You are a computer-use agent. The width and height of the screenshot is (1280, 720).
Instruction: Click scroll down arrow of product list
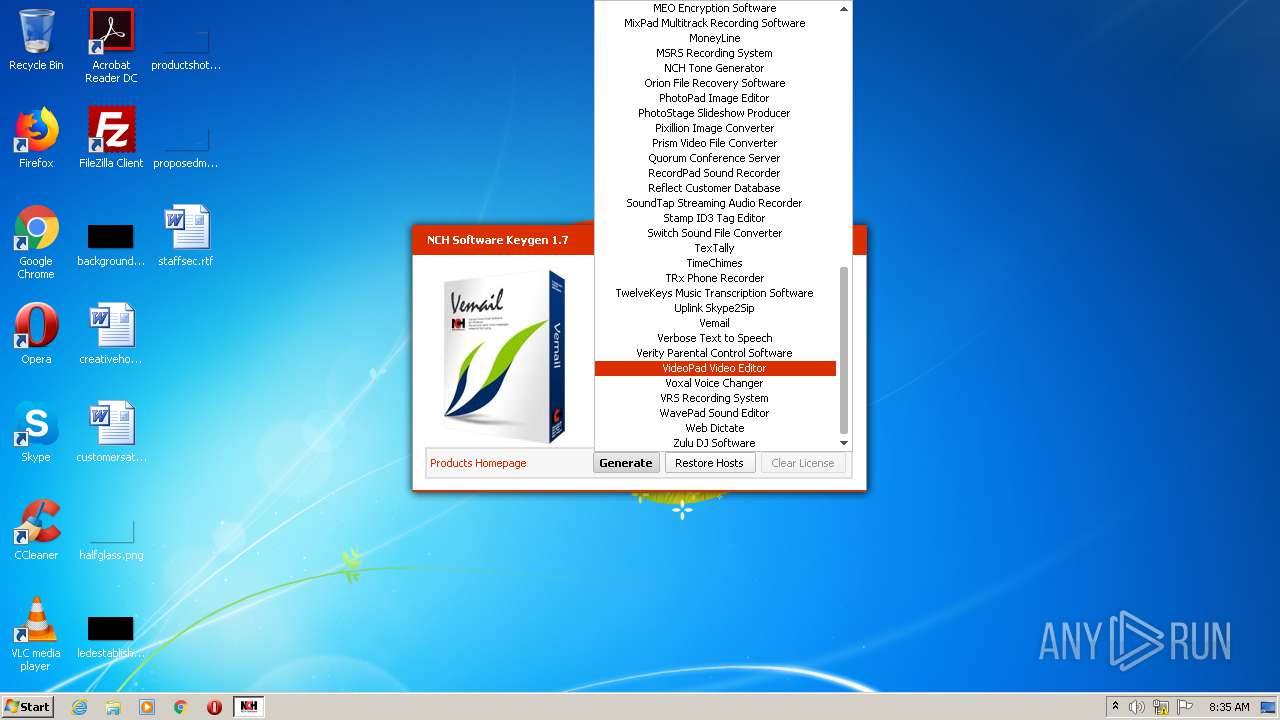844,443
